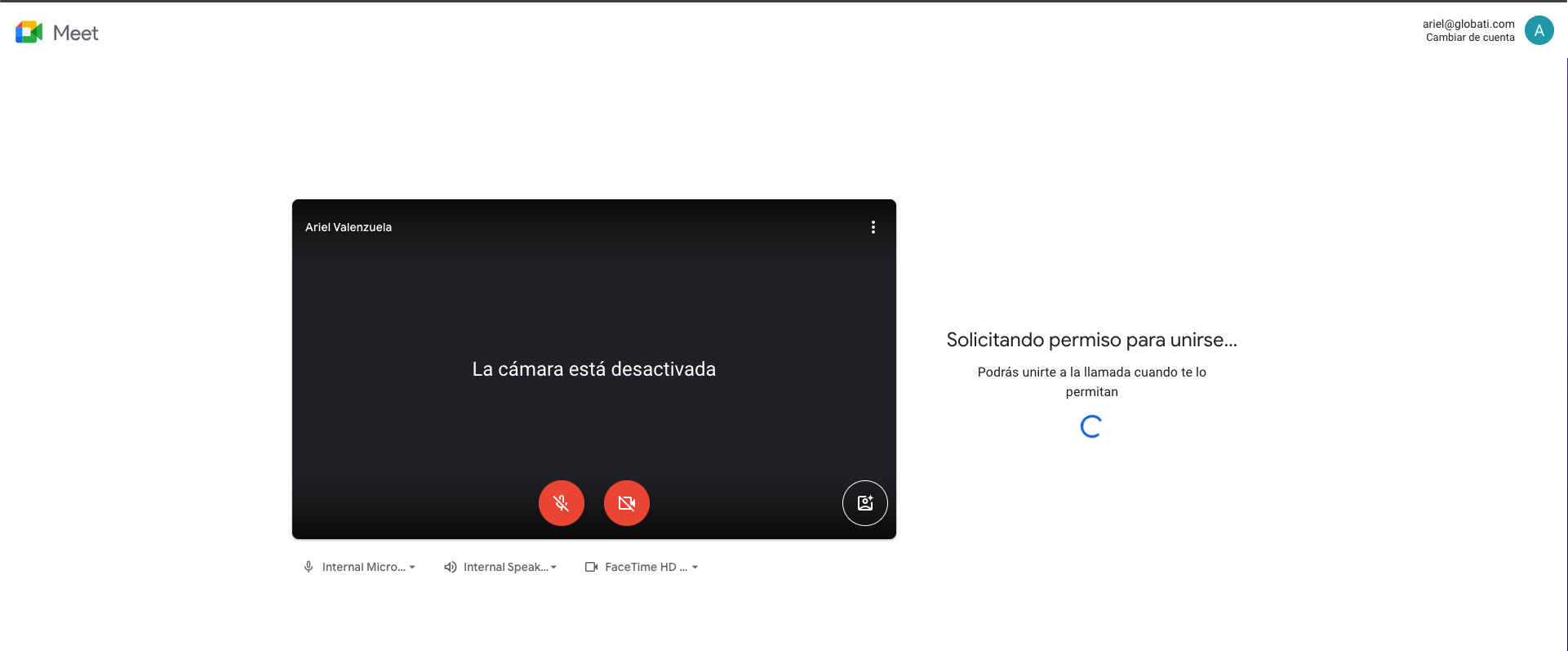Click the Google Meet logo icon
The image size is (1568, 651).
[x=29, y=33]
